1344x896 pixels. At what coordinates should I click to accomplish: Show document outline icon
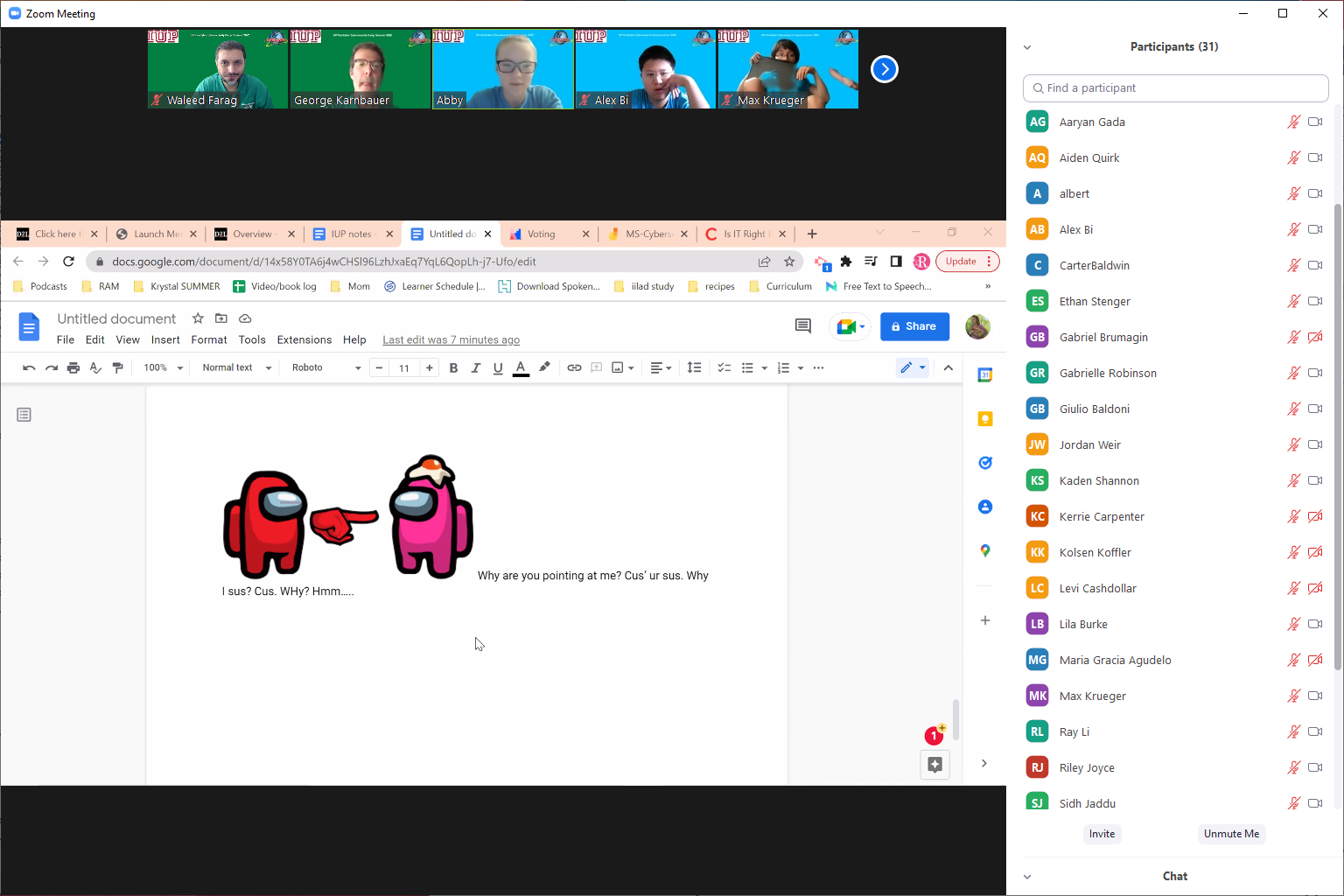24,415
